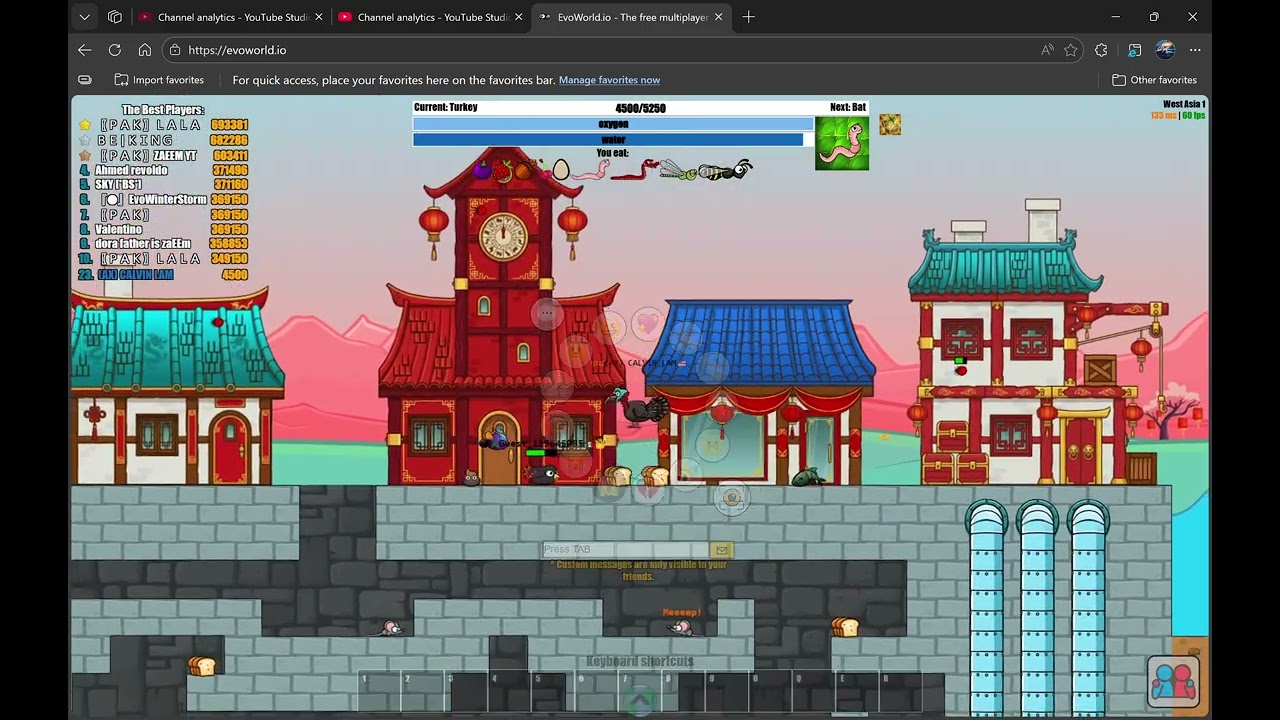This screenshot has width=1280, height=720.
Task: Click CALVIN LAM rank 23 entry
Action: pos(164,274)
